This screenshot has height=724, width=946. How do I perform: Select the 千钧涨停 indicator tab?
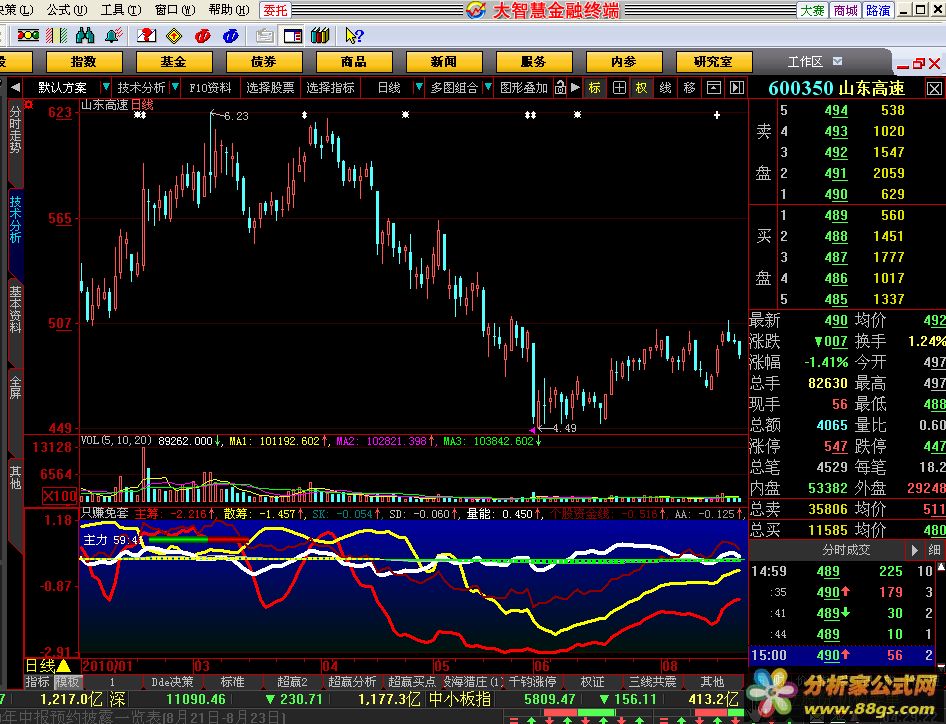(x=532, y=682)
